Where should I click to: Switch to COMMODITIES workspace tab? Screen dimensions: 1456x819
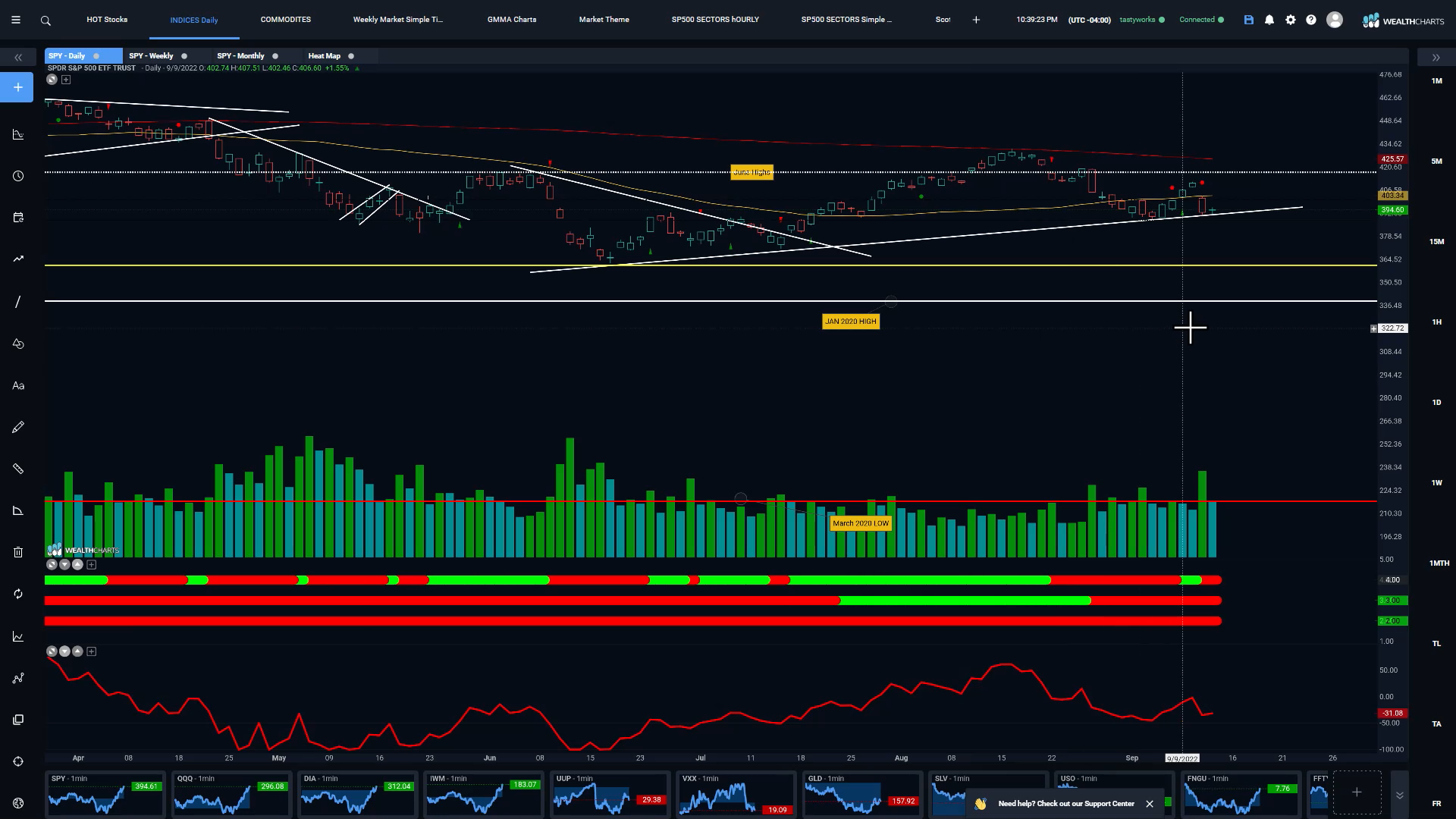coord(286,20)
